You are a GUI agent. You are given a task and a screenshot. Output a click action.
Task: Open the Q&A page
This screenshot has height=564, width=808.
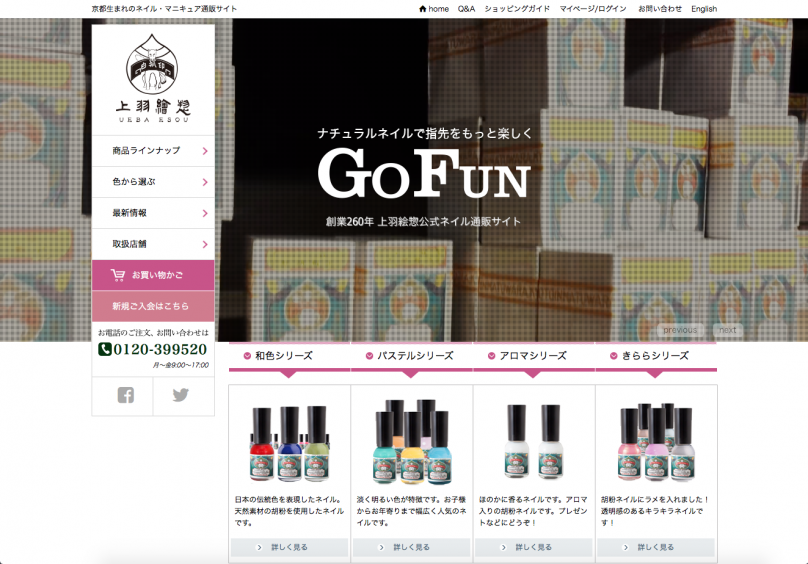(x=466, y=9)
